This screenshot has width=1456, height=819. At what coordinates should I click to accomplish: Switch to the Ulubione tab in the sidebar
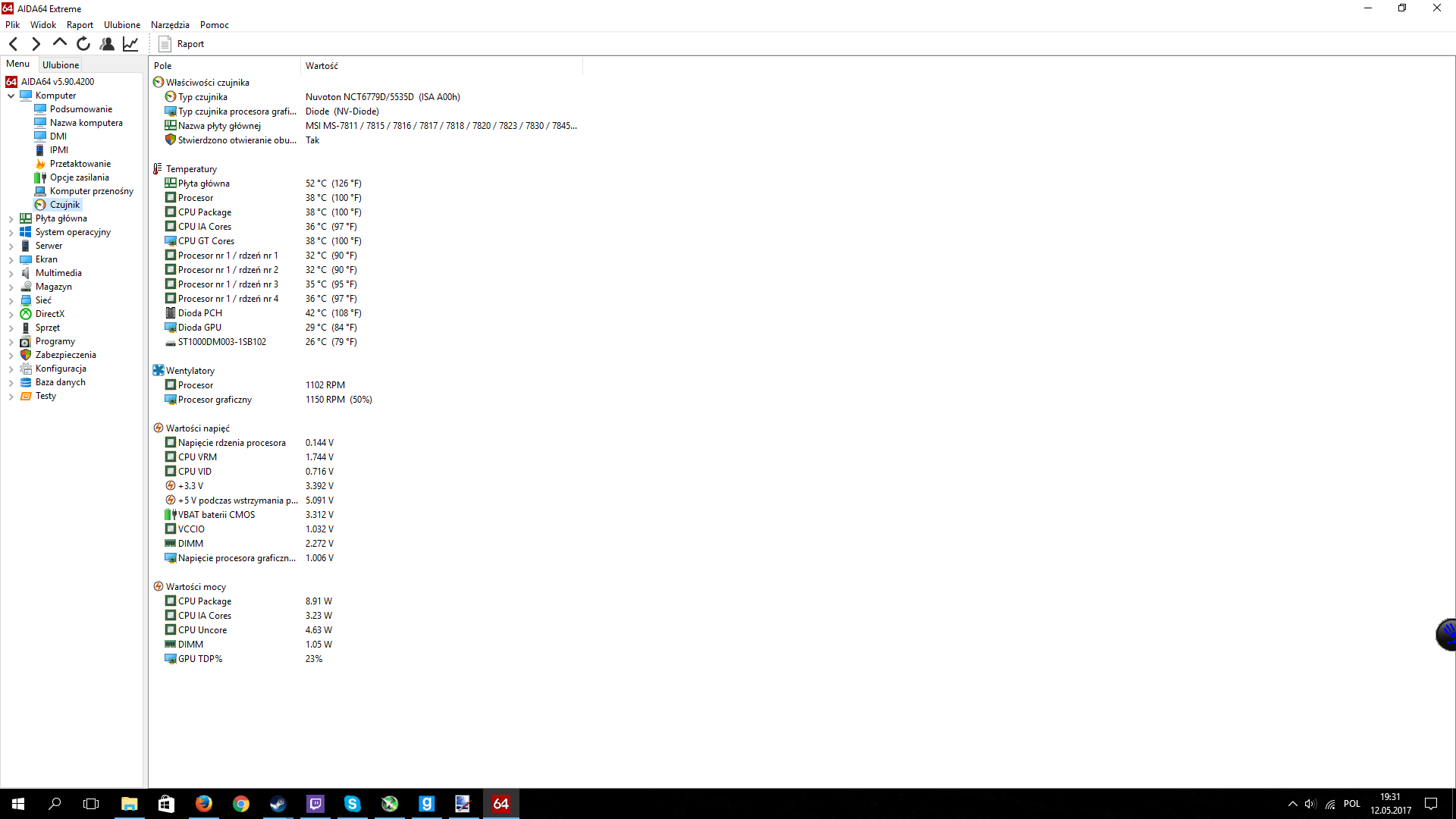(61, 65)
